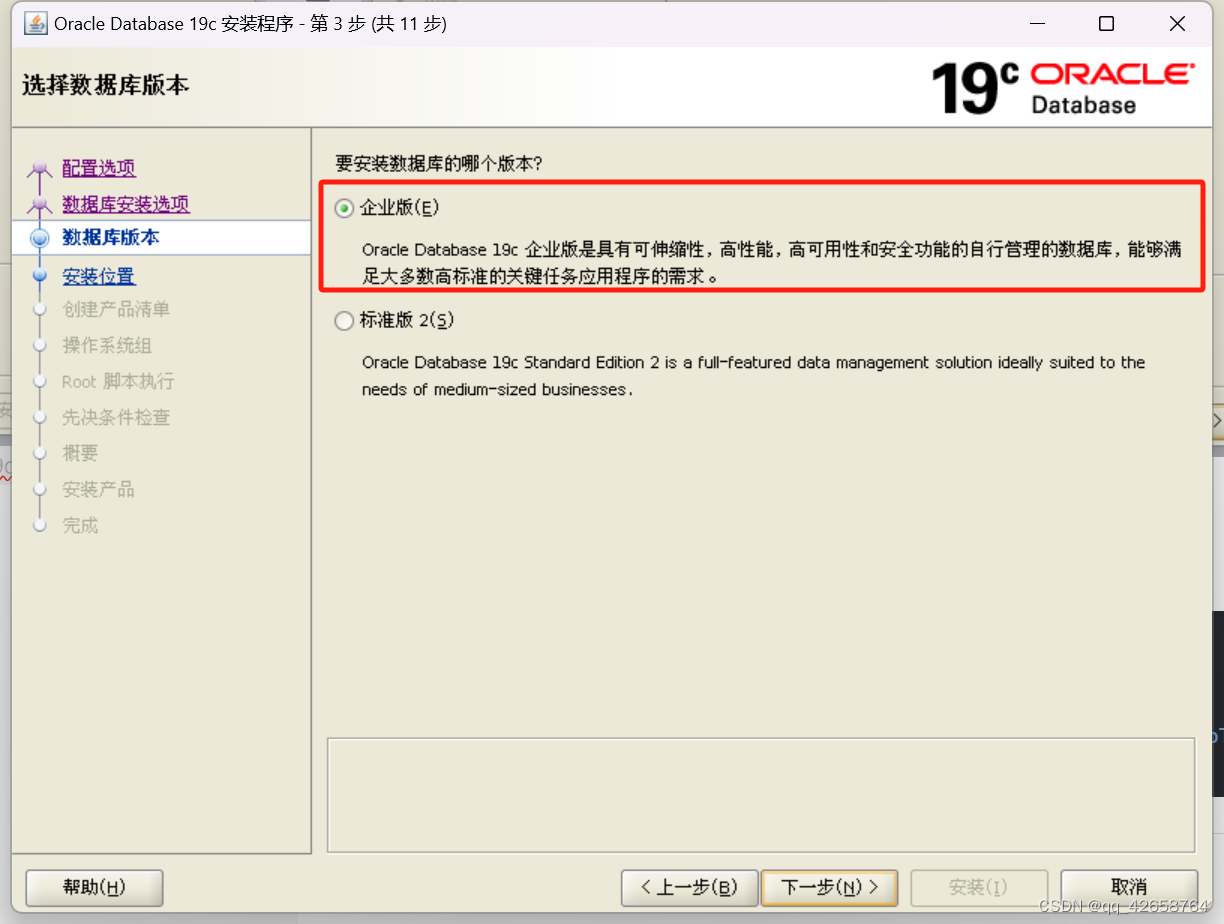Click the 选择数据库版本 heading
The image size is (1224, 924).
(x=106, y=86)
